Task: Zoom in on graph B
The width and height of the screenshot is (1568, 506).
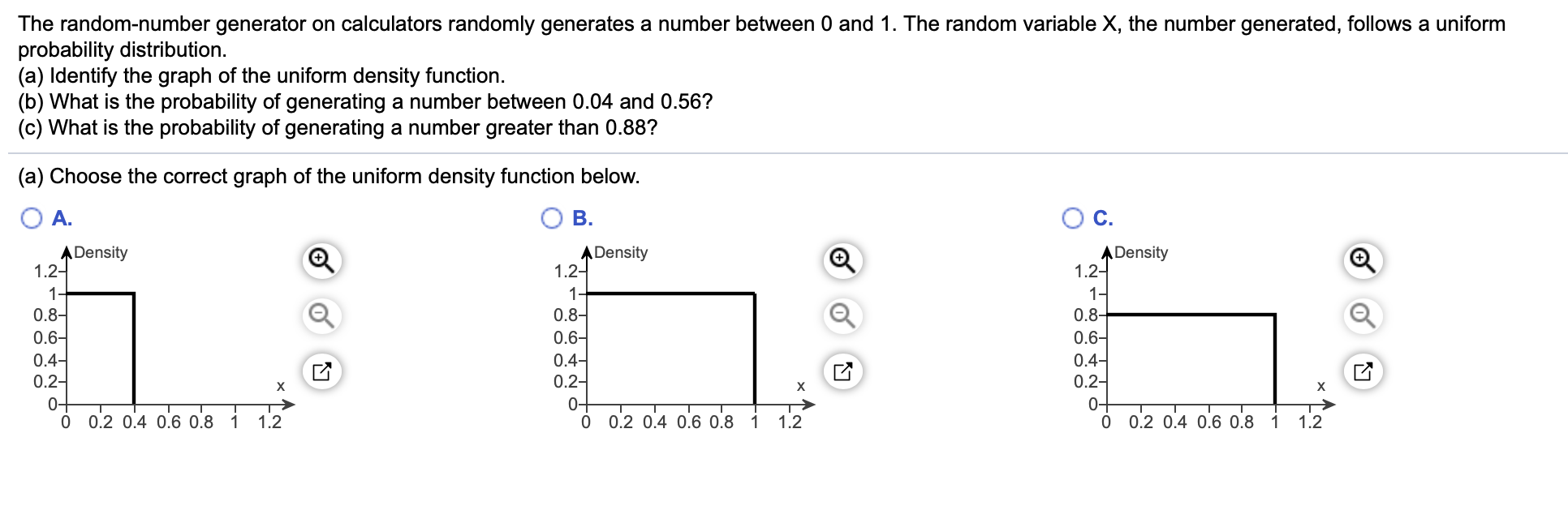Action: click(x=842, y=261)
